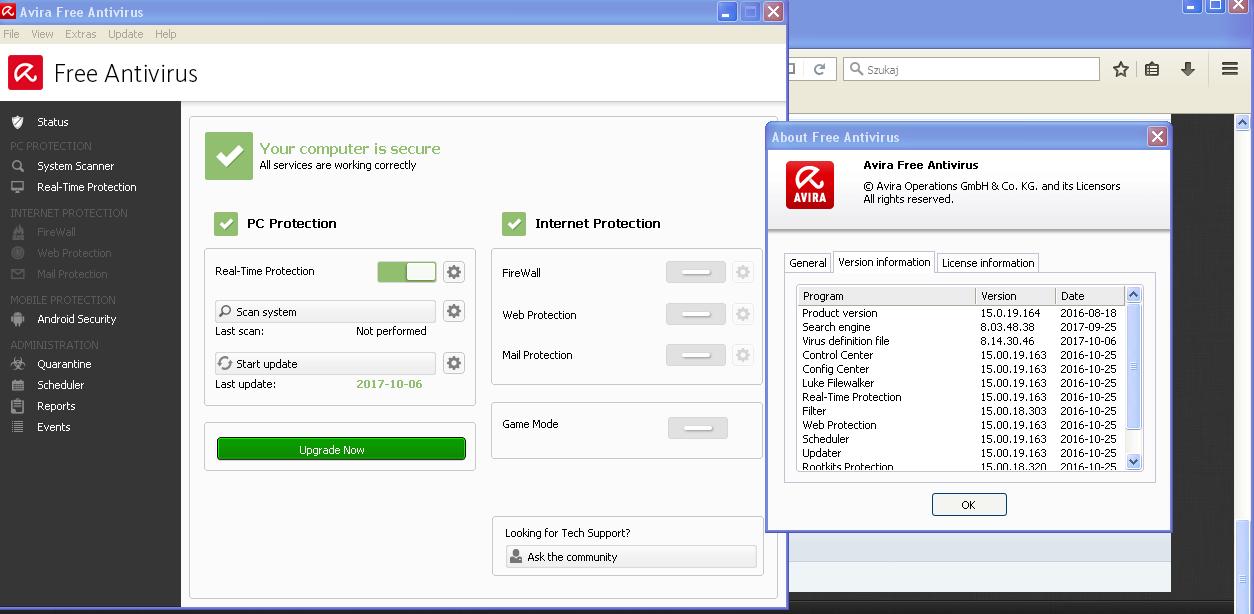Image resolution: width=1254 pixels, height=614 pixels.
Task: Open the gear beside Start update
Action: coord(454,363)
